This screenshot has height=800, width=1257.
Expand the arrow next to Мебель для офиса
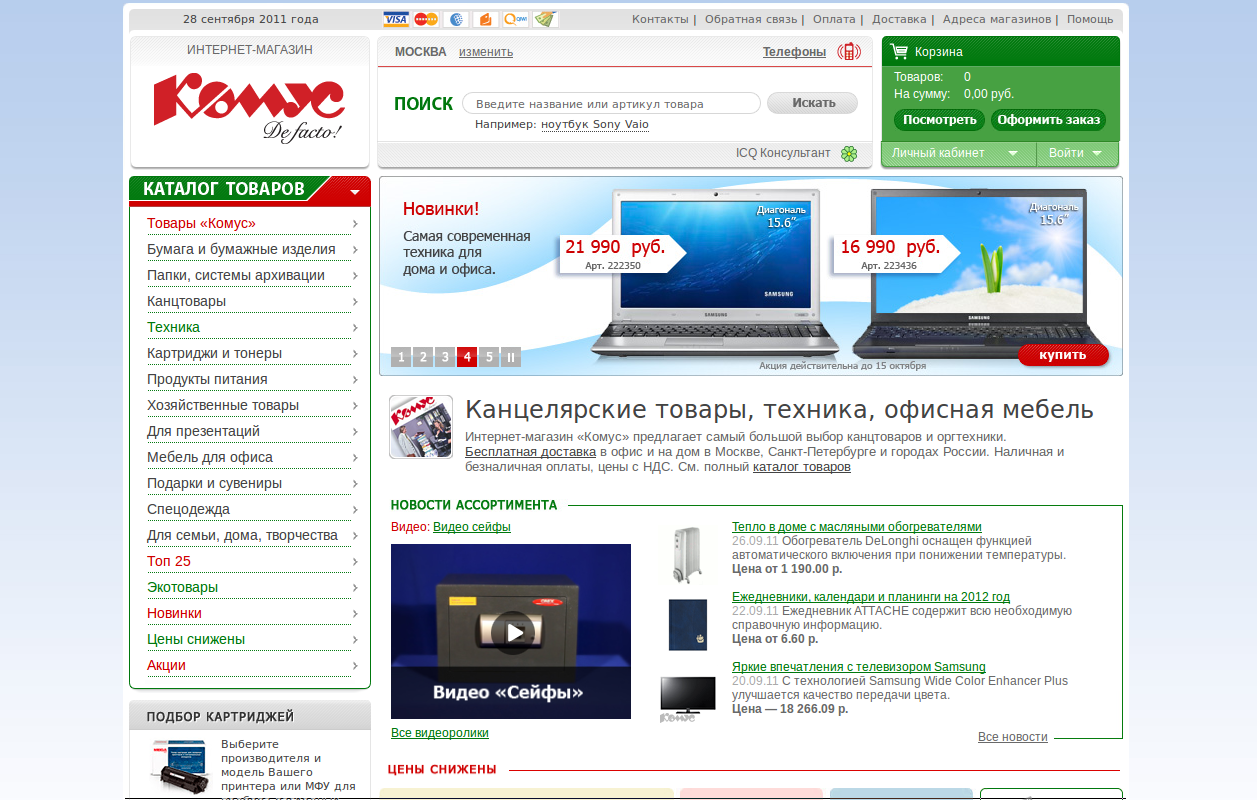click(x=355, y=457)
